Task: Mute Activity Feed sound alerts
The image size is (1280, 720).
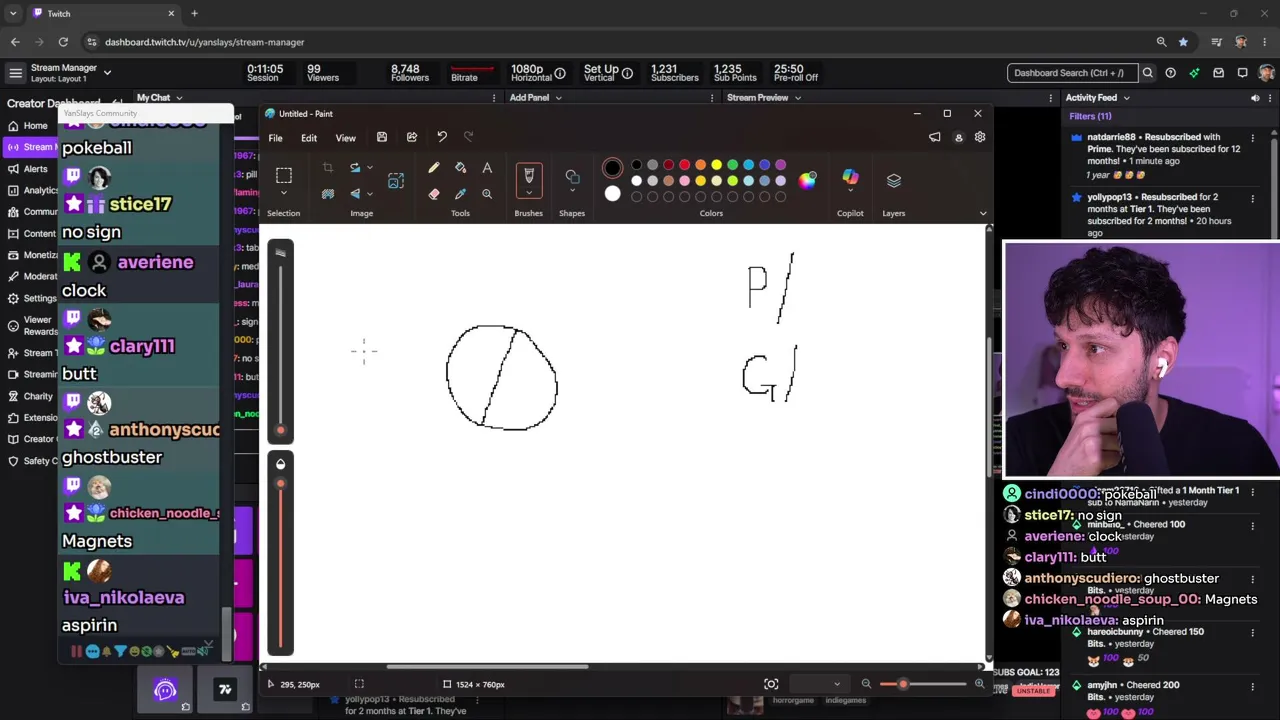Action: 1255,98
